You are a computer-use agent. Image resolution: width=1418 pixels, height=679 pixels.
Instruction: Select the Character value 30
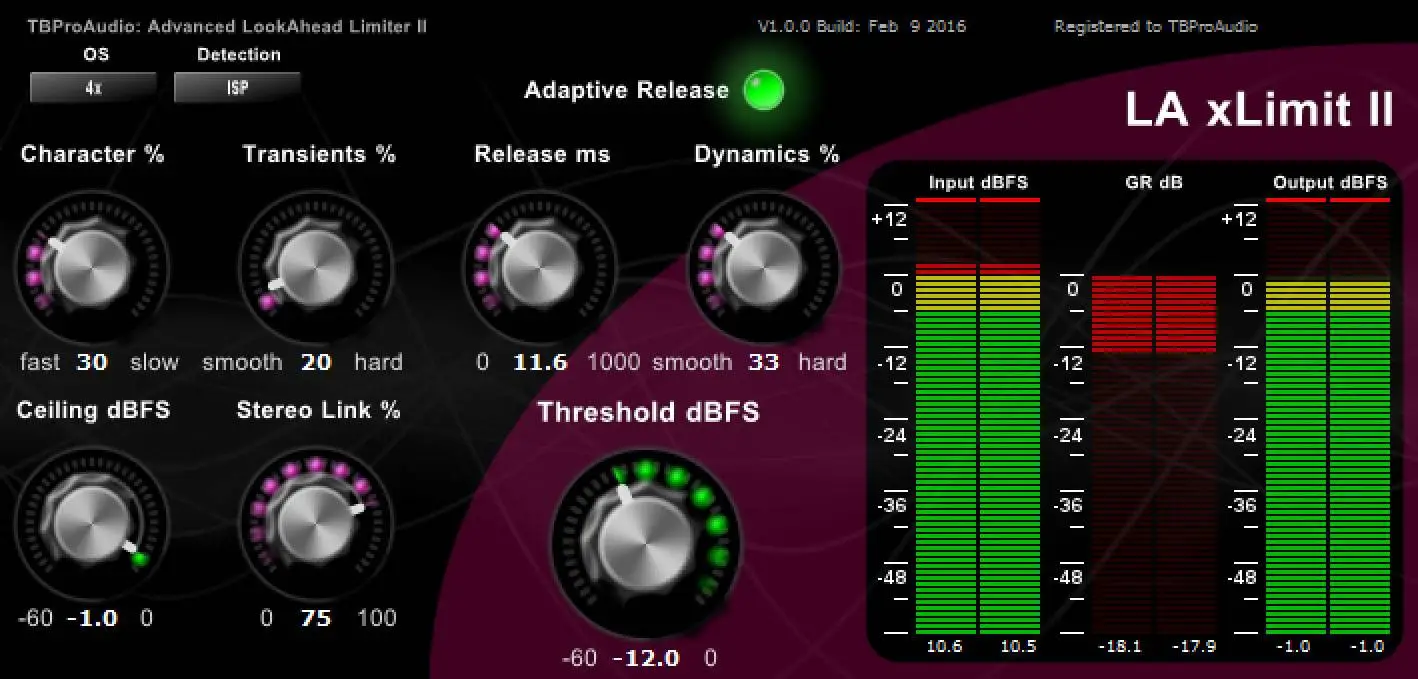coord(91,362)
